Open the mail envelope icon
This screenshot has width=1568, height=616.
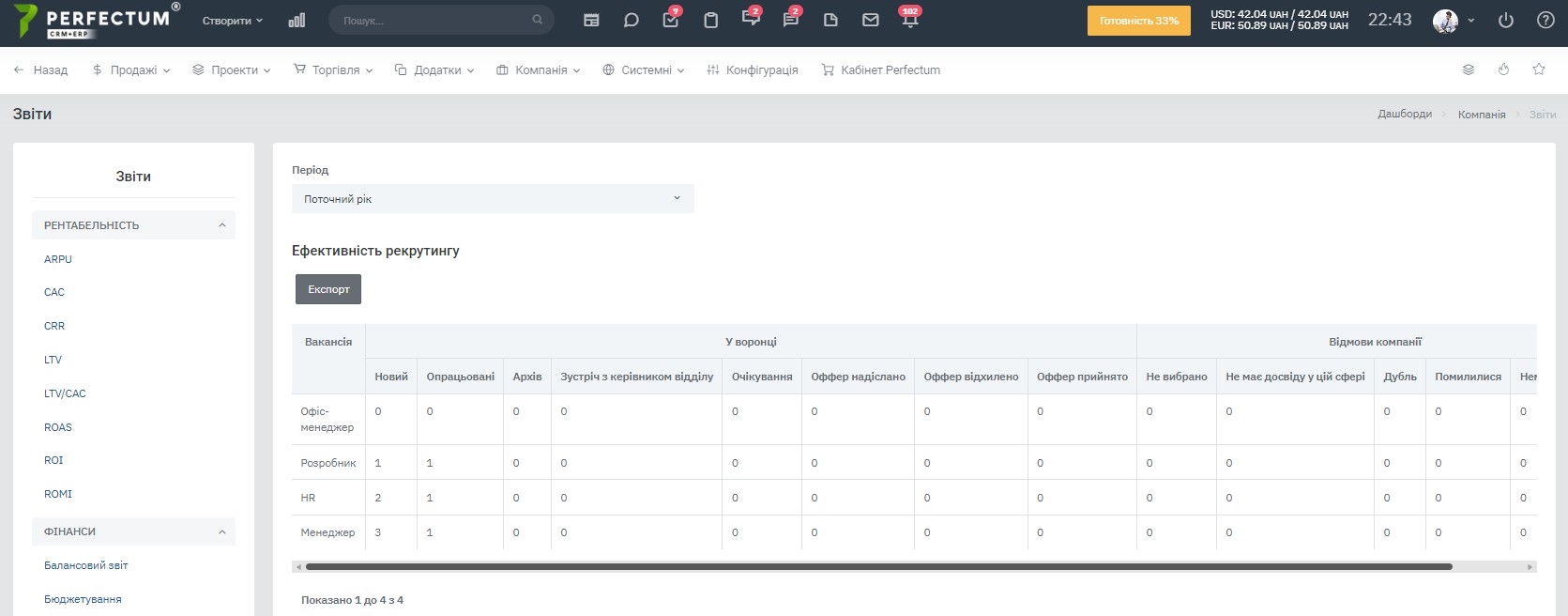871,20
